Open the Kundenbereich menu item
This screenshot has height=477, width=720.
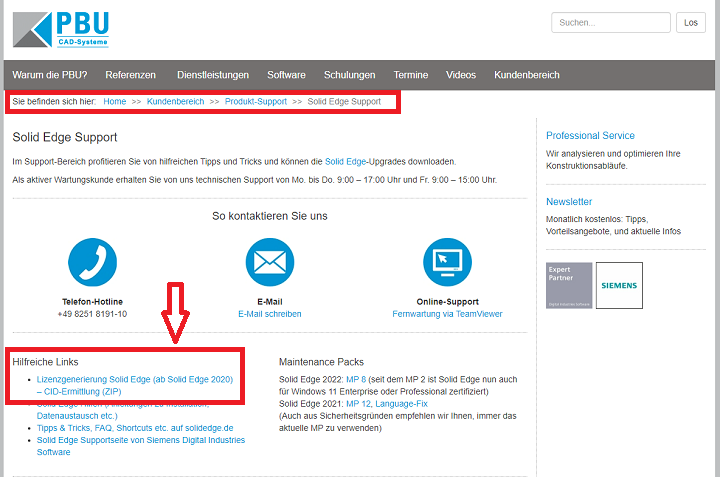click(x=527, y=75)
